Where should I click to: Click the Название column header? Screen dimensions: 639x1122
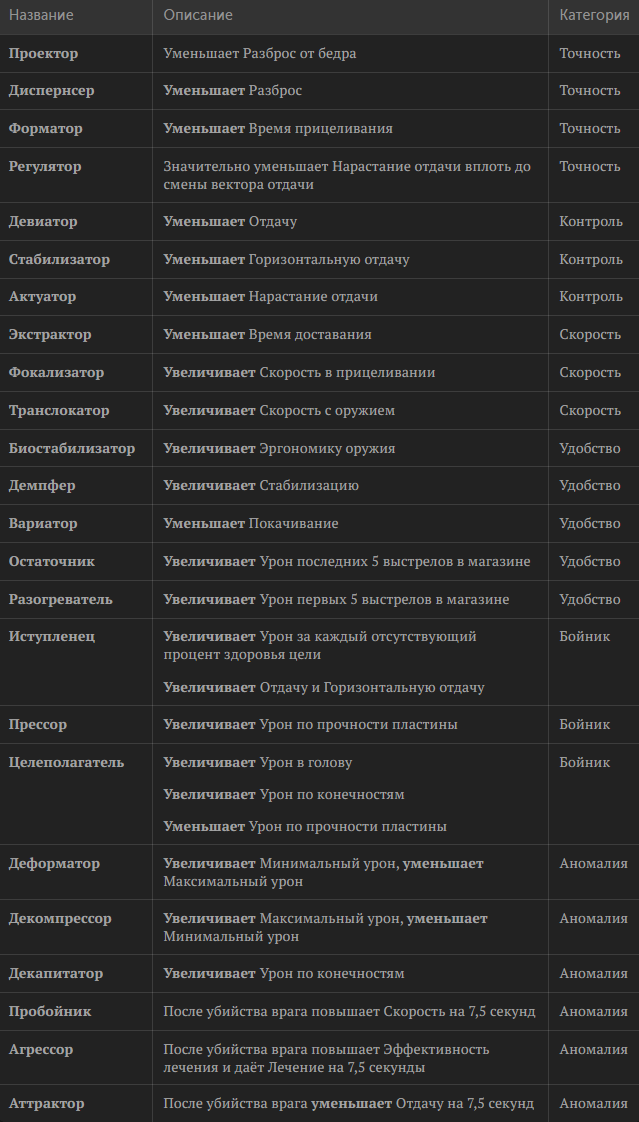[x=41, y=15]
